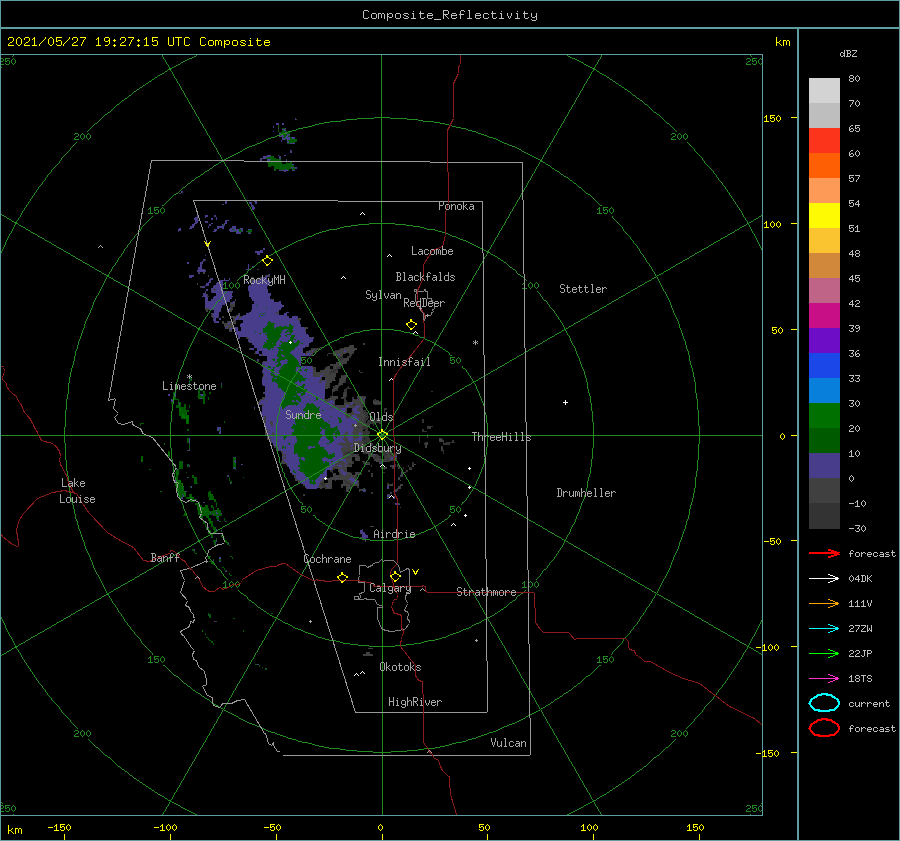900x841 pixels.
Task: Select the Didsbury label on the map
Action: click(377, 448)
